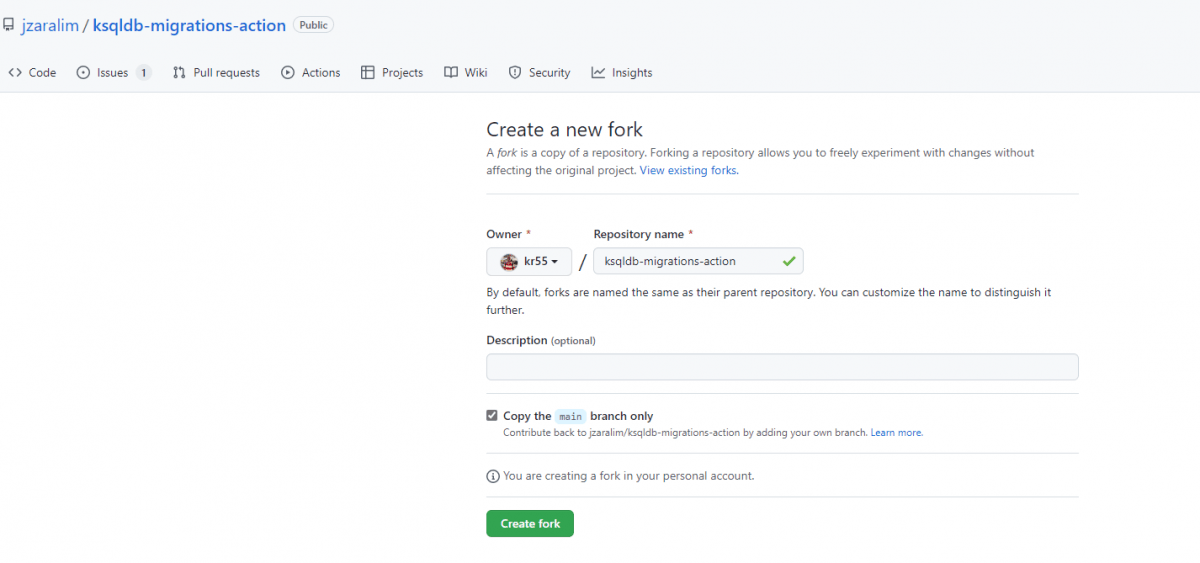Open View existing forks link
The image size is (1200, 563).
[688, 170]
